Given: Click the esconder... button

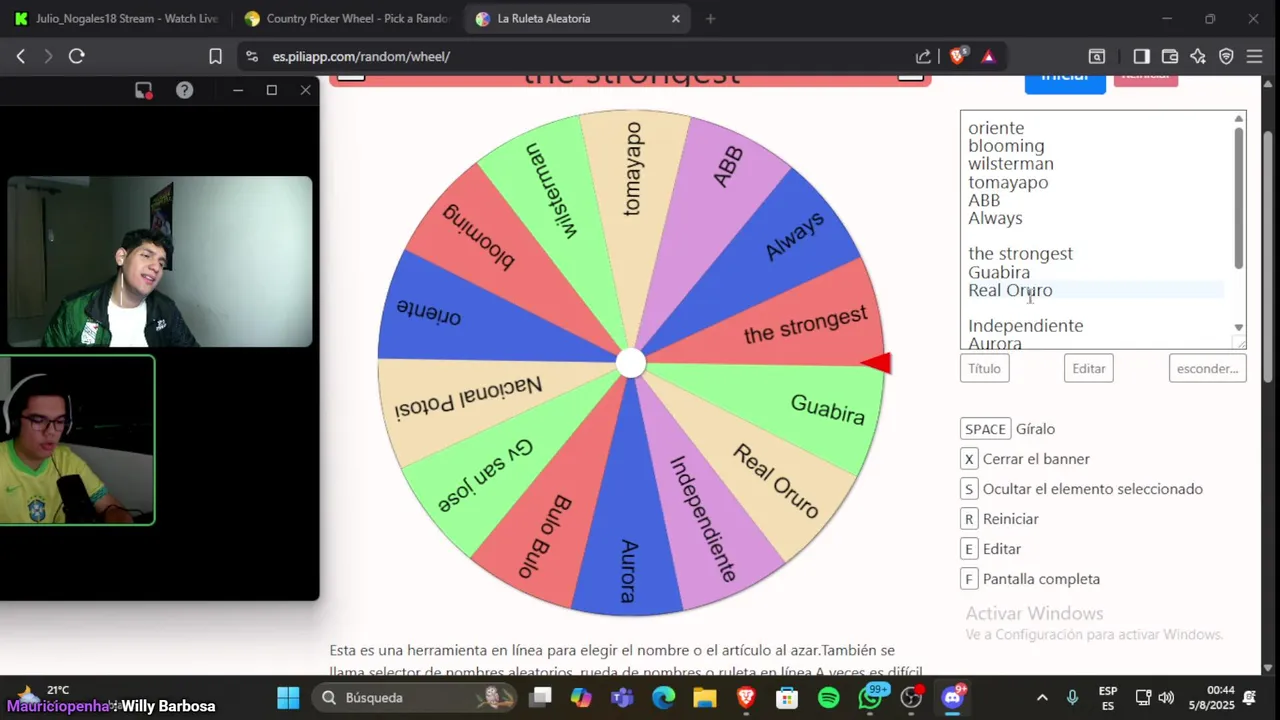Looking at the screenshot, I should click(x=1207, y=368).
